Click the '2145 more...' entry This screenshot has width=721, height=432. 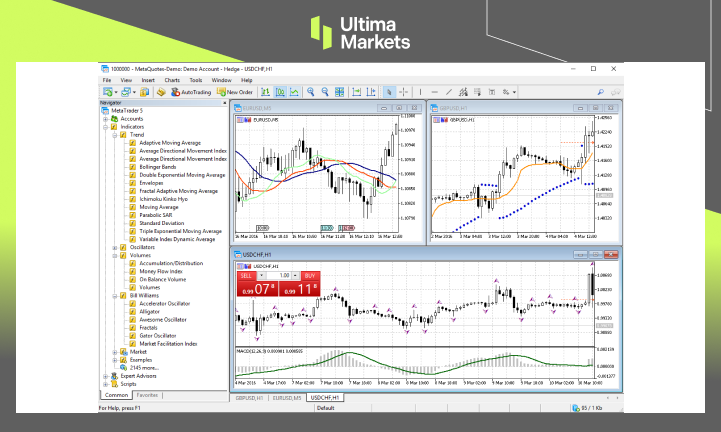click(x=144, y=368)
